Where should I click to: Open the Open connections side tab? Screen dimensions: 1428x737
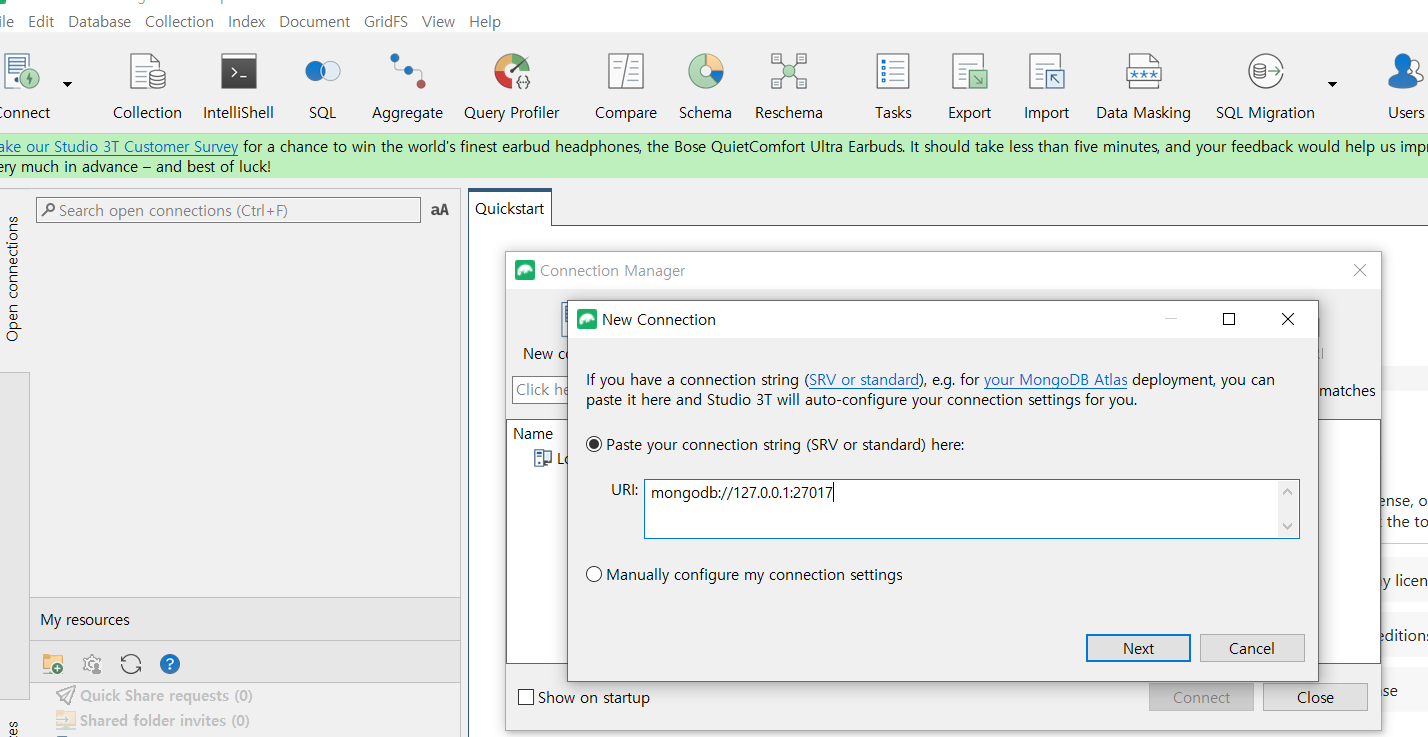click(x=13, y=278)
